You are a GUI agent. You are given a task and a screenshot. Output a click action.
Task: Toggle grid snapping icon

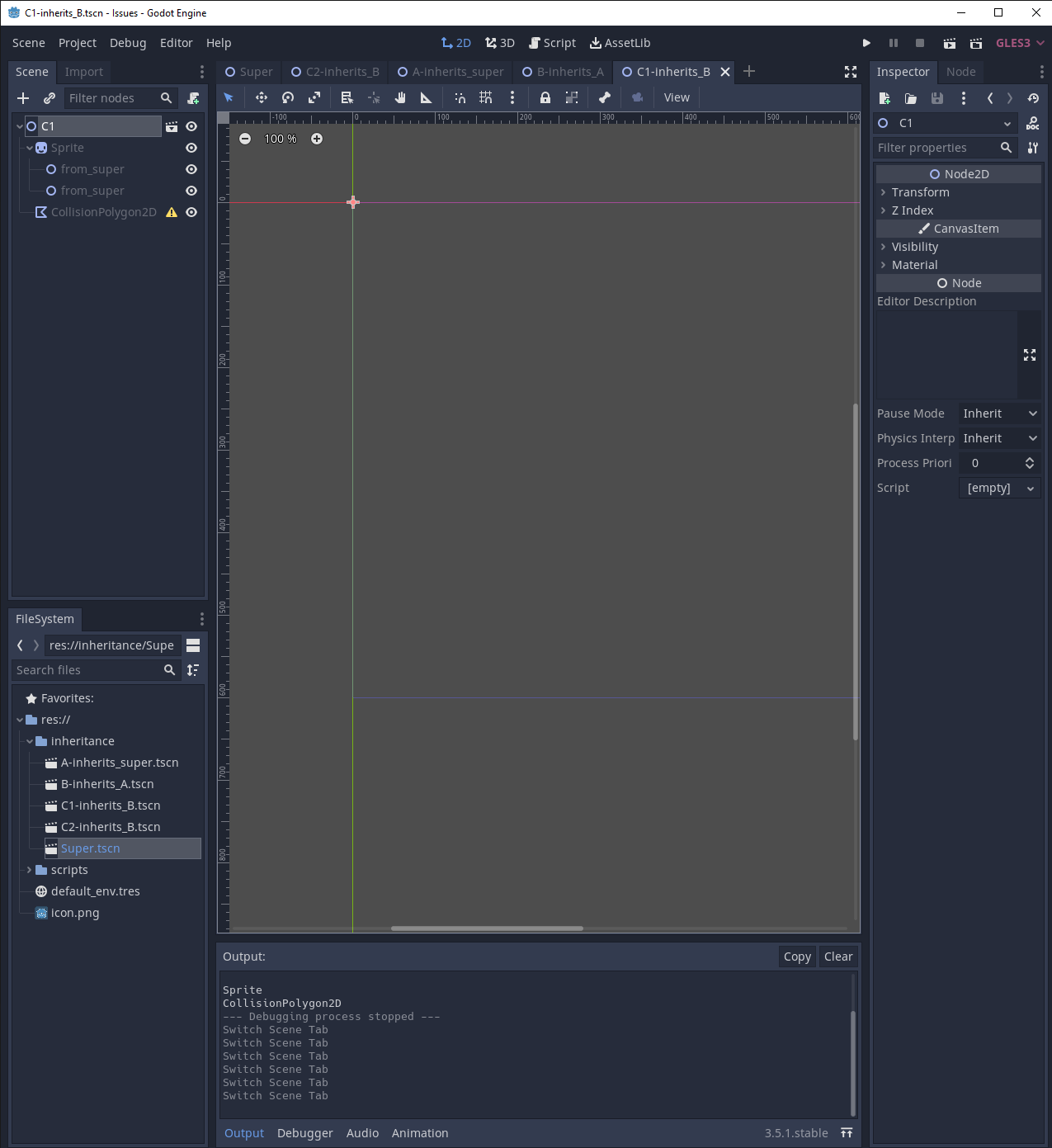point(486,97)
